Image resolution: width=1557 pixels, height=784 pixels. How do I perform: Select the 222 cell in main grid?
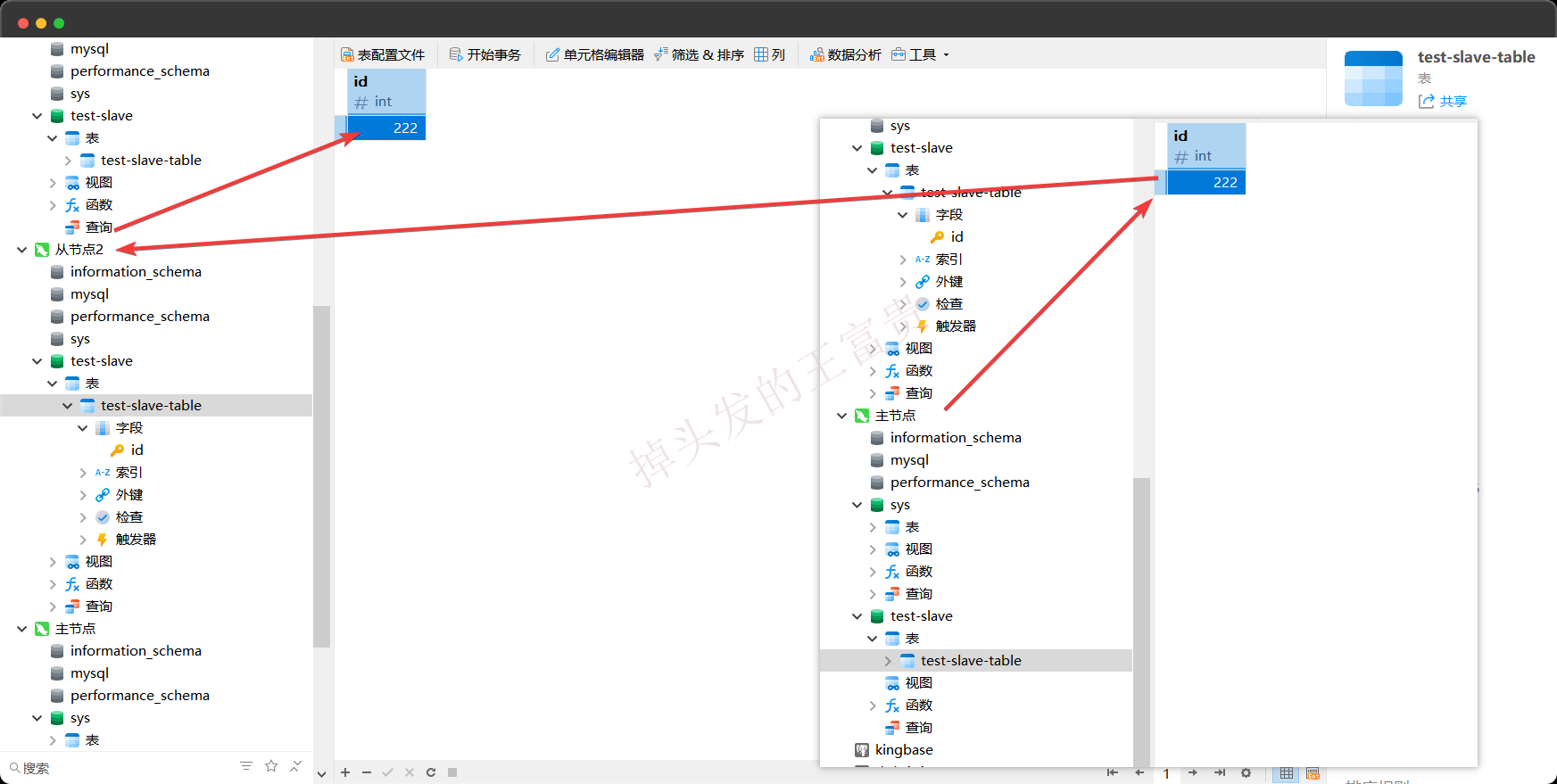coord(386,128)
